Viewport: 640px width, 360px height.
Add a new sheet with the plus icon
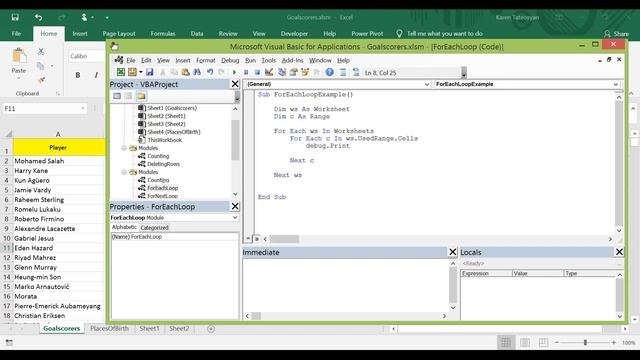click(211, 329)
